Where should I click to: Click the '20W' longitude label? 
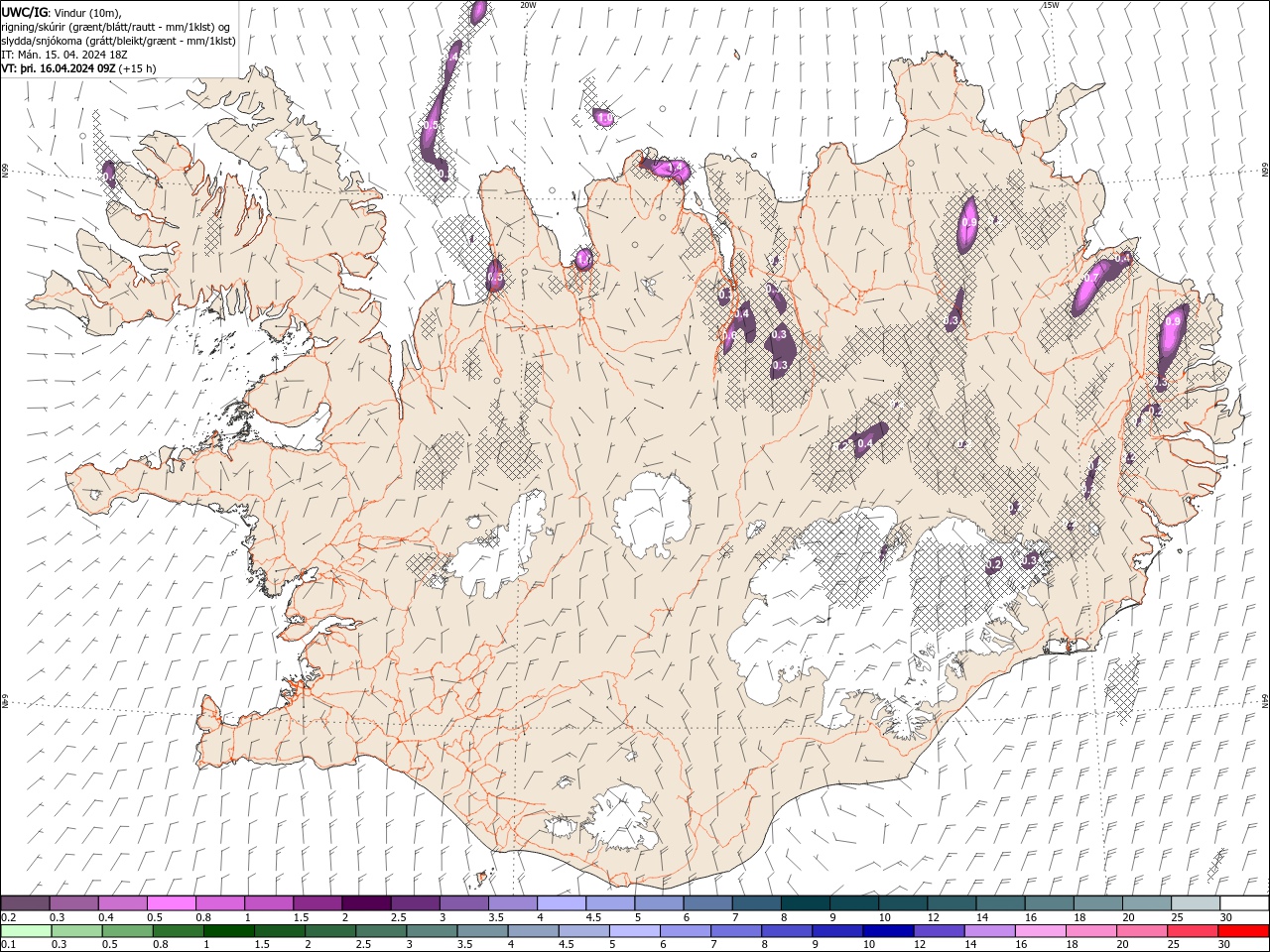click(x=528, y=5)
